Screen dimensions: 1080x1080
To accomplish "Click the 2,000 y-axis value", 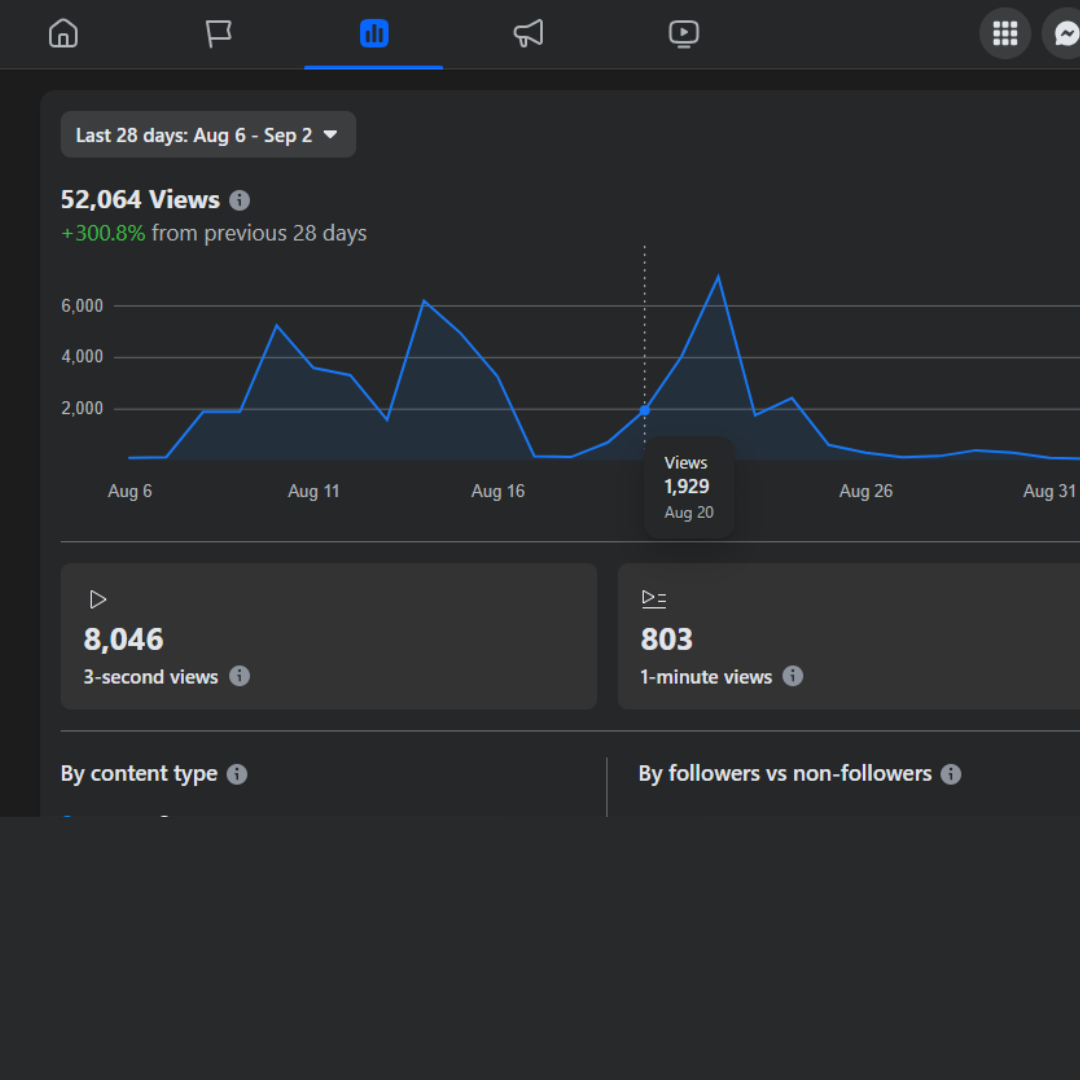I will [x=82, y=408].
